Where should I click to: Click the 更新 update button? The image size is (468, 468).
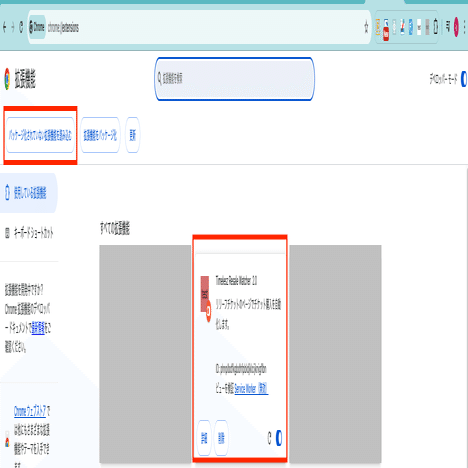(x=133, y=135)
